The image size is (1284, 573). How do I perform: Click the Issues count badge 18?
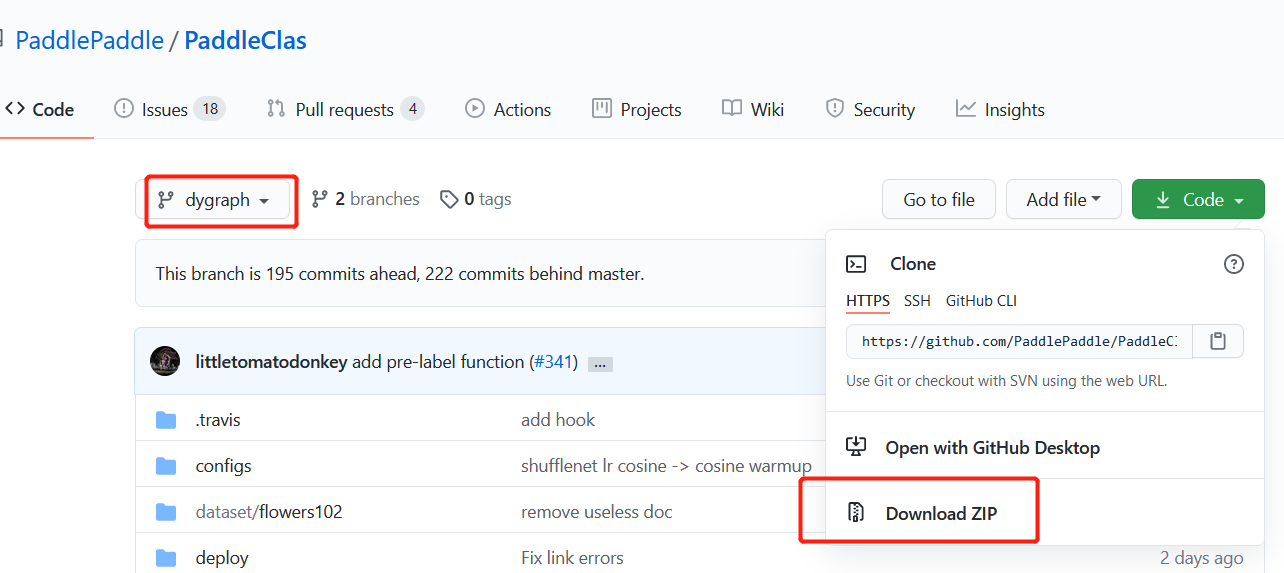click(x=209, y=109)
